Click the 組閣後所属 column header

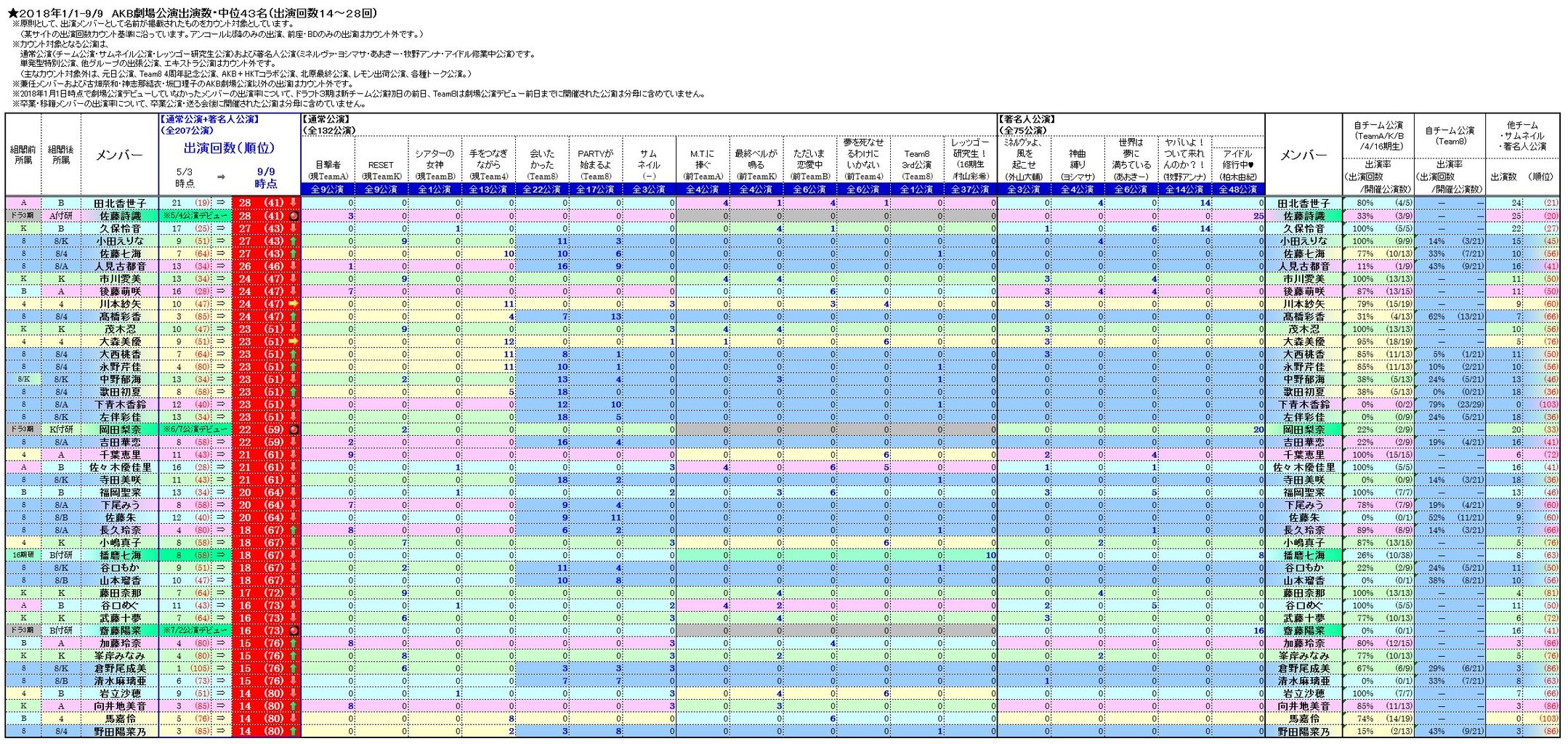61,154
